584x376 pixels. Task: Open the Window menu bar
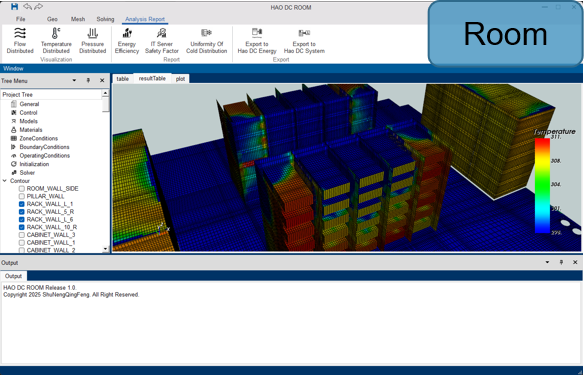click(x=13, y=68)
